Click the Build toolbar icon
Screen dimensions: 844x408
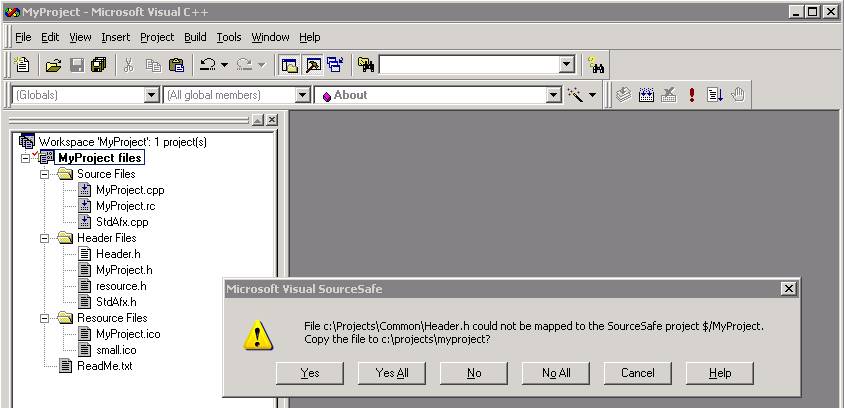pyautogui.click(x=646, y=95)
